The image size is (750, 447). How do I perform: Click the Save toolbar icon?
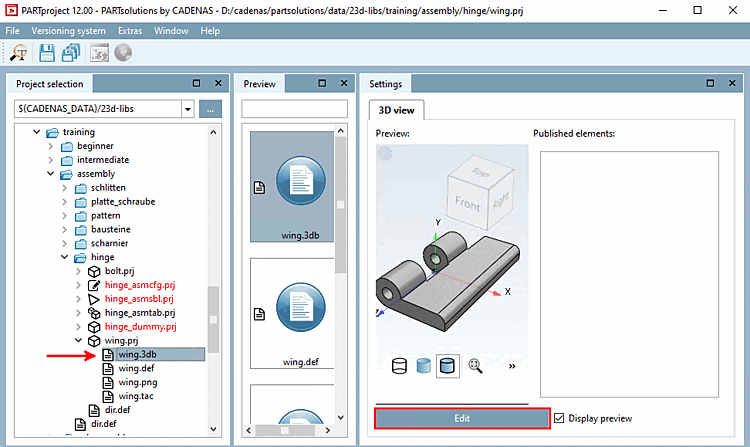(46, 53)
